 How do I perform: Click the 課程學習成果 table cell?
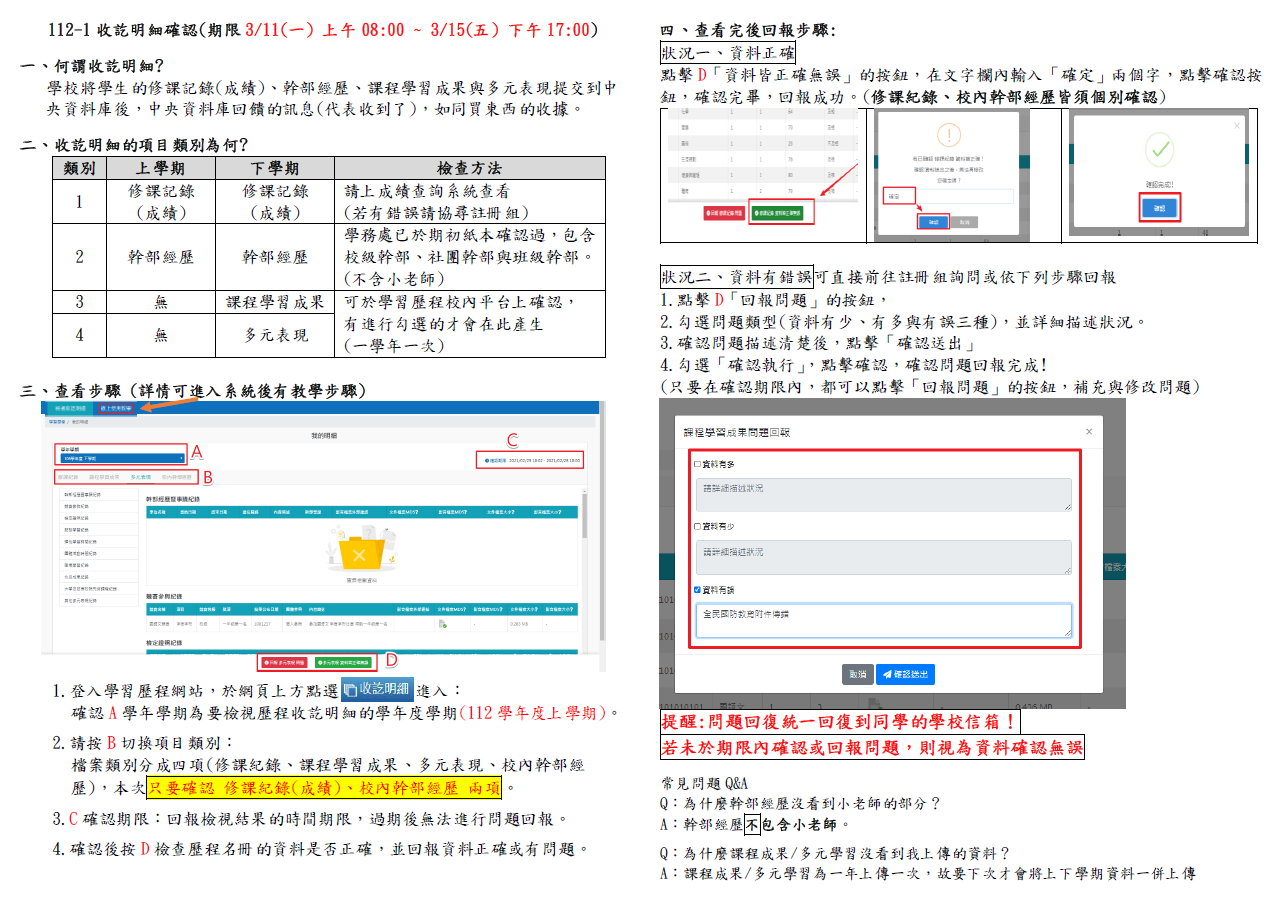[276, 302]
